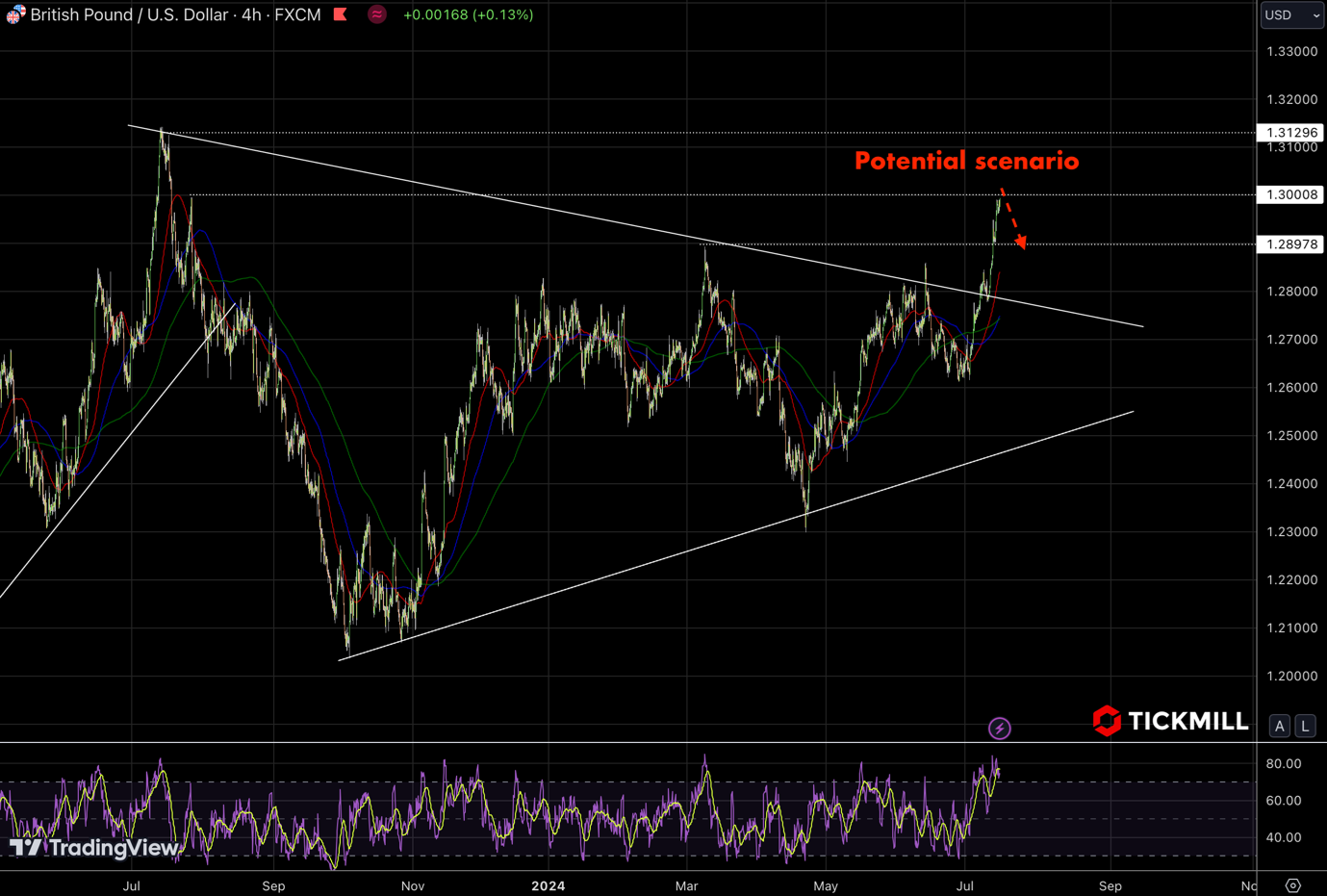Screen dimensions: 1327x896
Task: Click 80.00 on the RSI axis
Action: (1284, 764)
